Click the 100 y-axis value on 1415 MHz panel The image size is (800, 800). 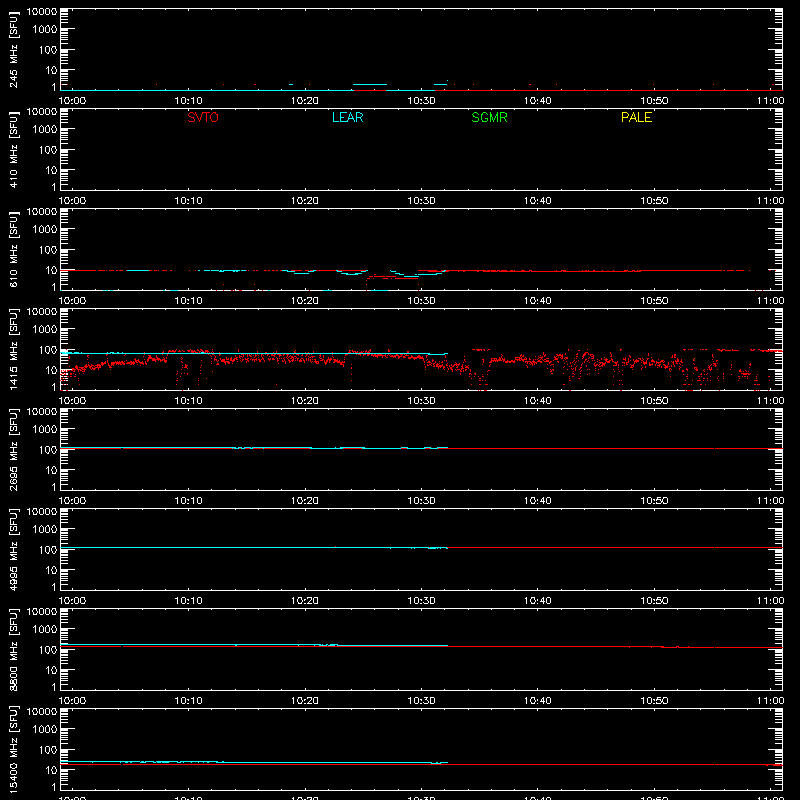(48, 350)
